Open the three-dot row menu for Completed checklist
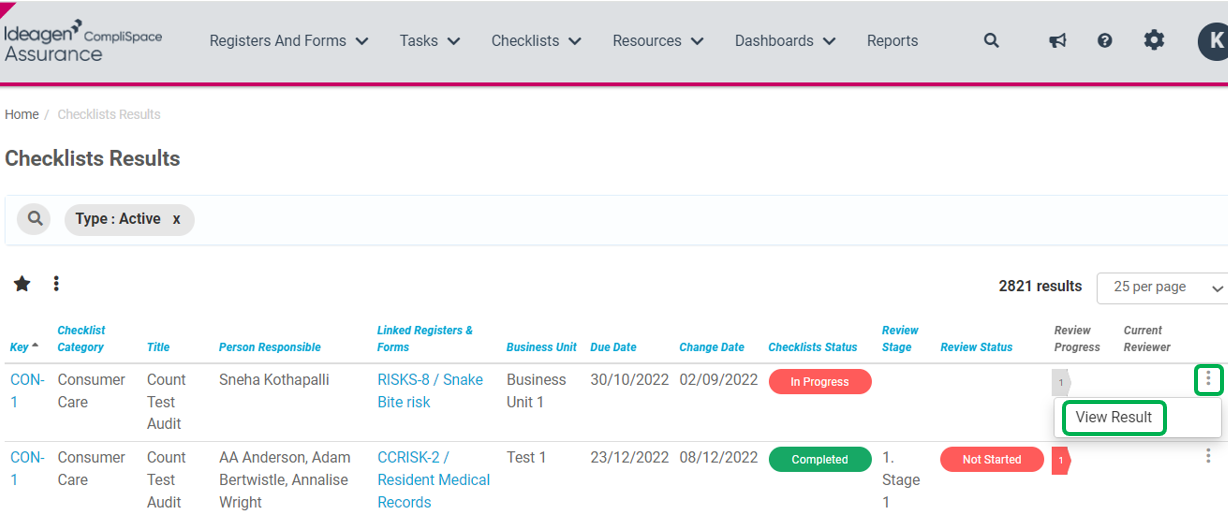The height and width of the screenshot is (524, 1228). (1208, 457)
